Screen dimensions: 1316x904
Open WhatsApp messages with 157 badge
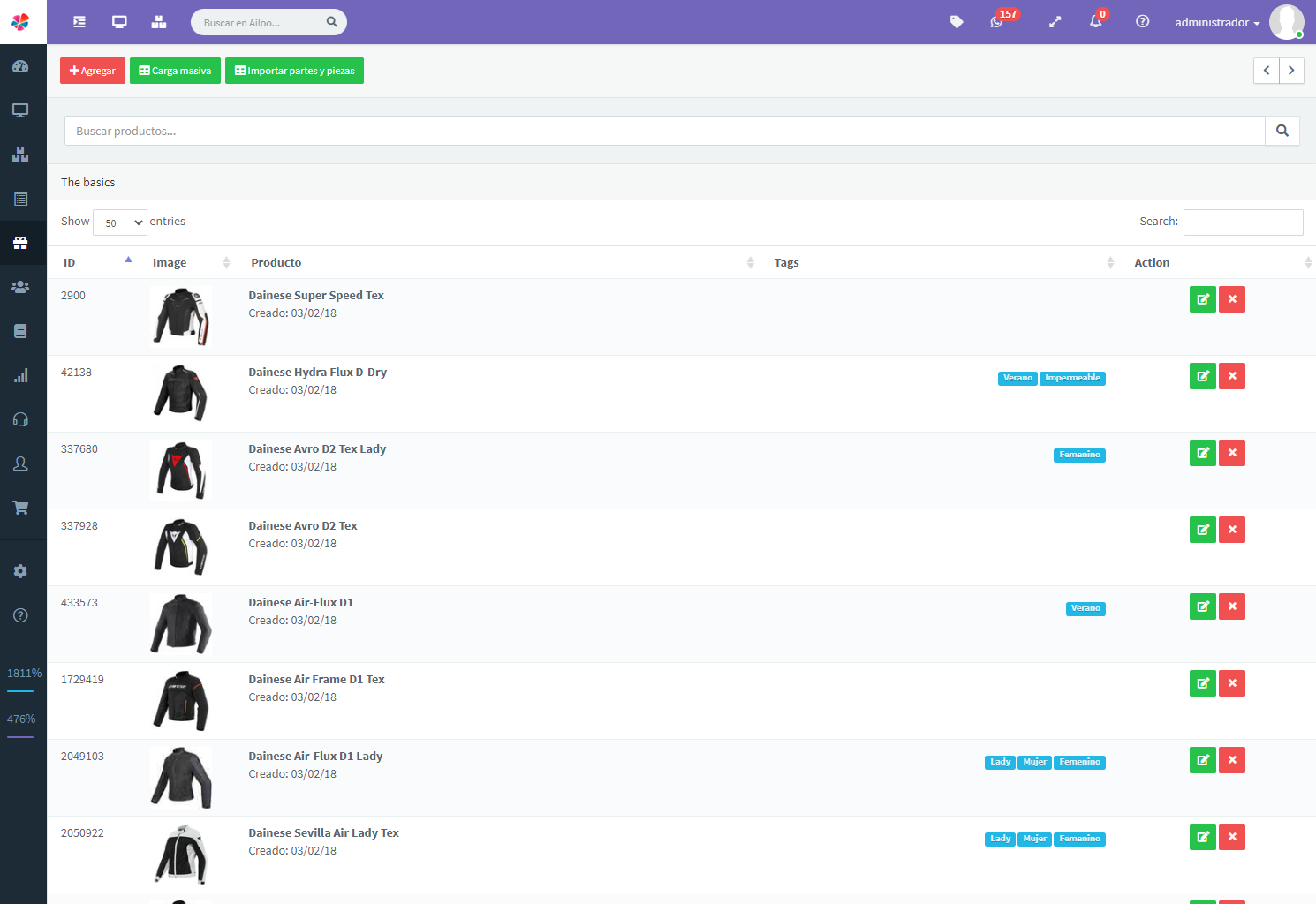coord(998,21)
